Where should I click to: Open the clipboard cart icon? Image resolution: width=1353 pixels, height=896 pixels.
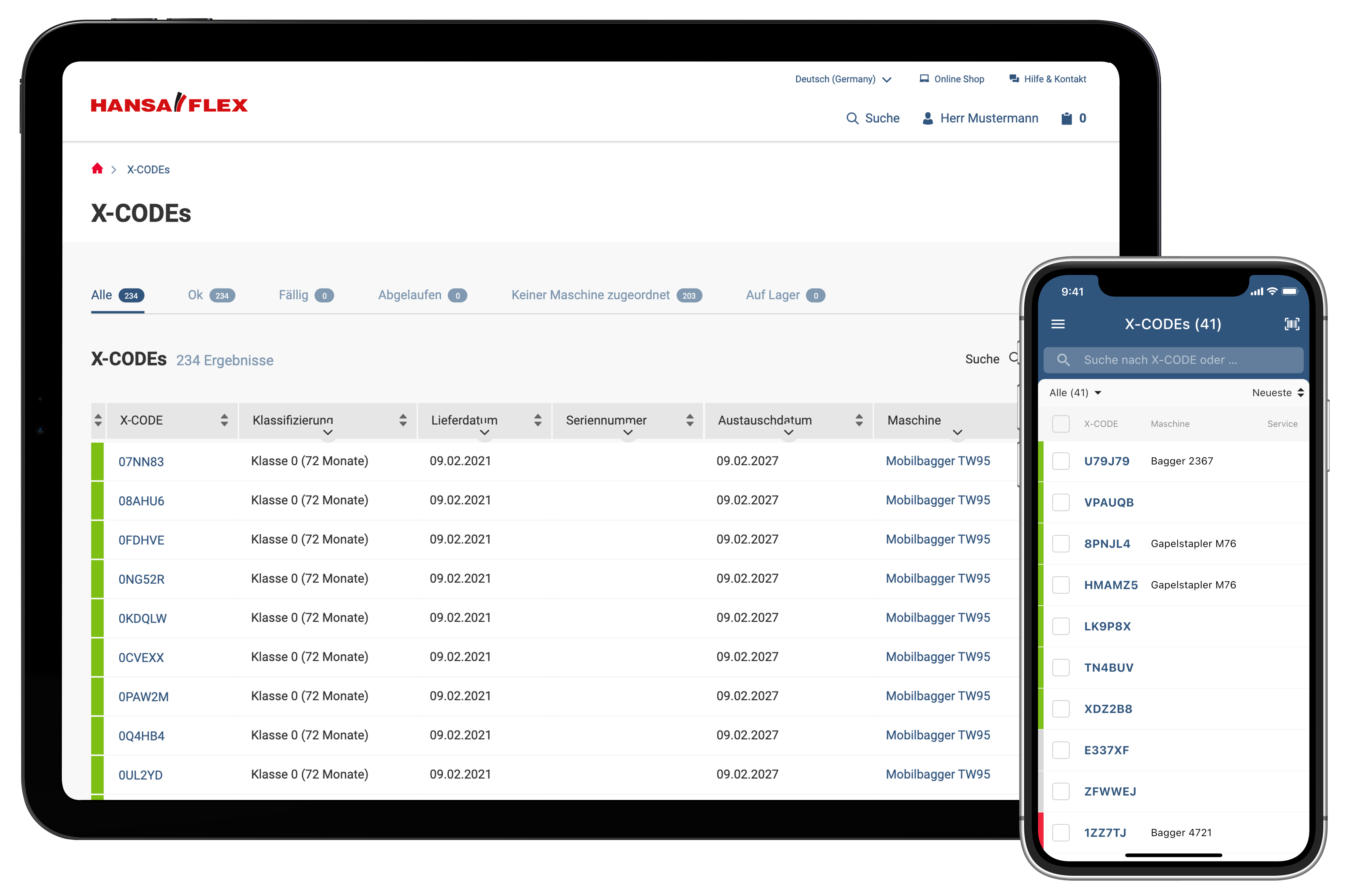[1066, 118]
